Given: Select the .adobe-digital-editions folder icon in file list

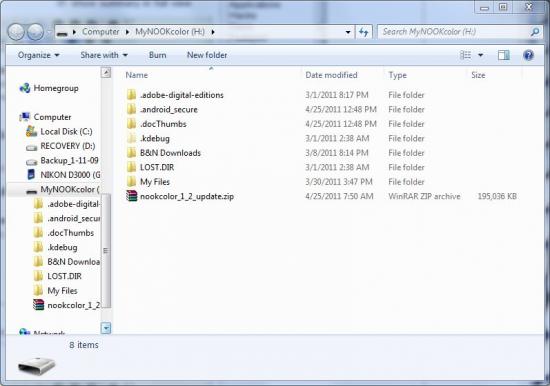Looking at the screenshot, I should click(132, 95).
